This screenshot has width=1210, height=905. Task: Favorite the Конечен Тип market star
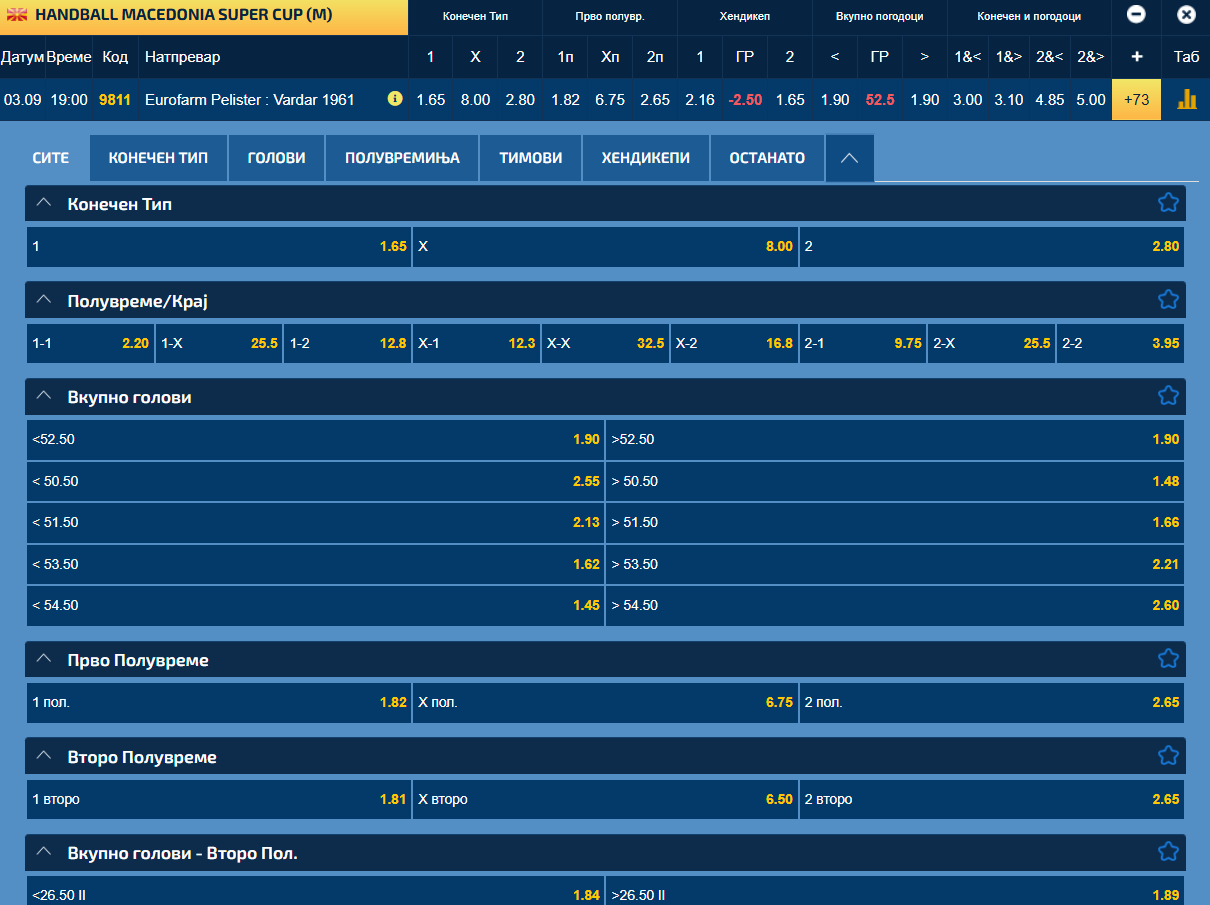1168,203
